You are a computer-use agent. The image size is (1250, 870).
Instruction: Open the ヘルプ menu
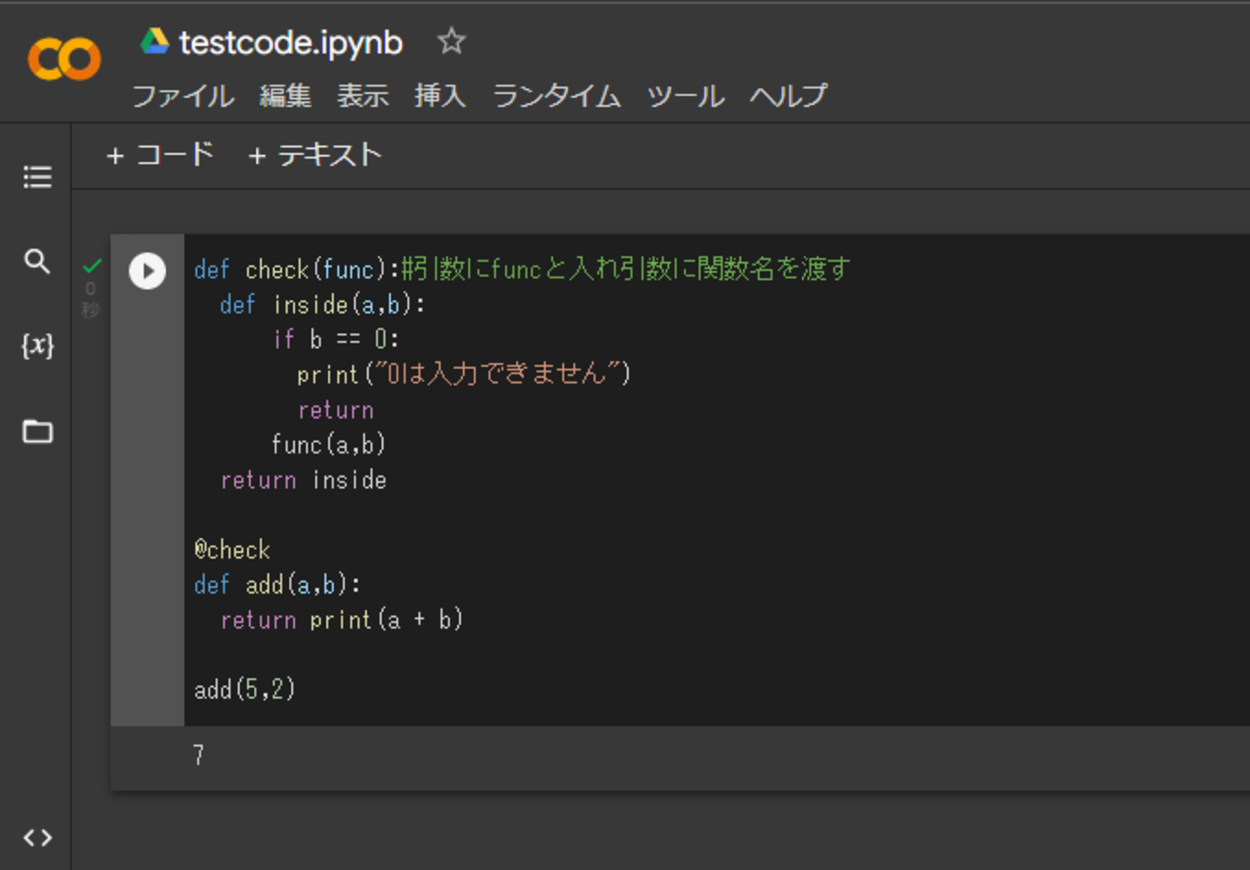tap(788, 96)
